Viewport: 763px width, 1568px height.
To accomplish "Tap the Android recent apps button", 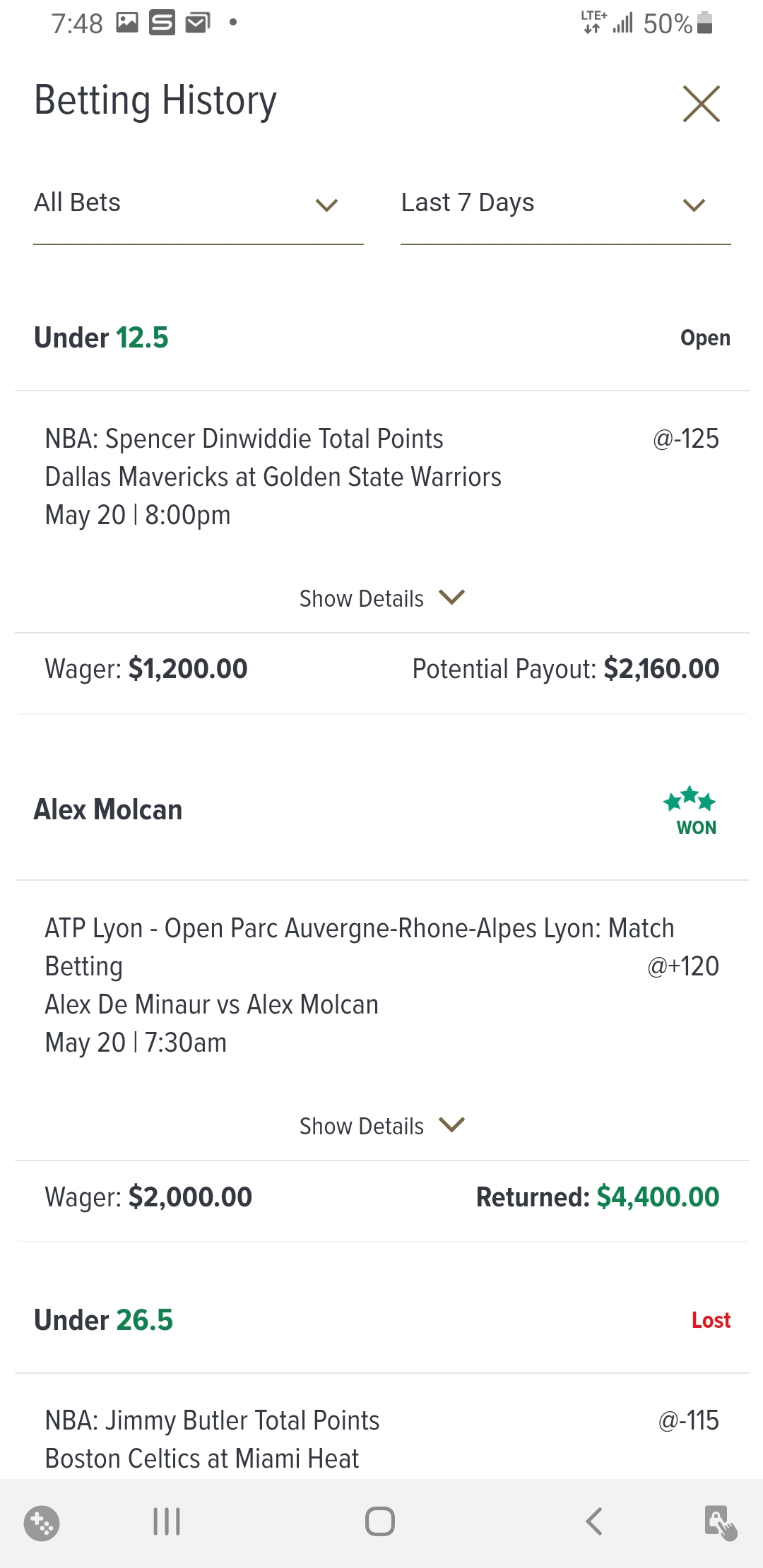I will point(167,1521).
